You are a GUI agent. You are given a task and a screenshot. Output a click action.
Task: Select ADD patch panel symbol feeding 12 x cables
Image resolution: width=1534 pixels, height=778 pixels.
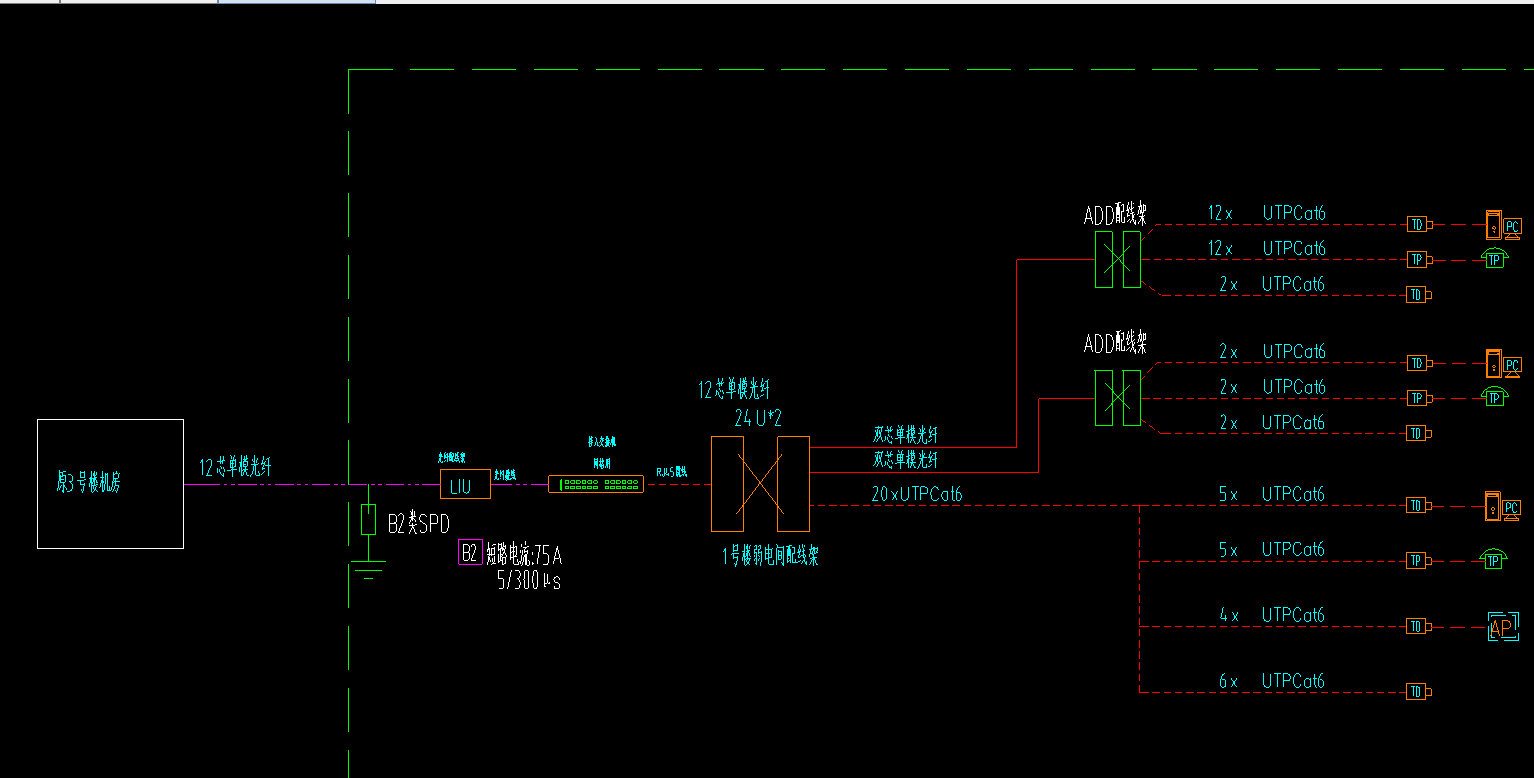coord(1118,259)
